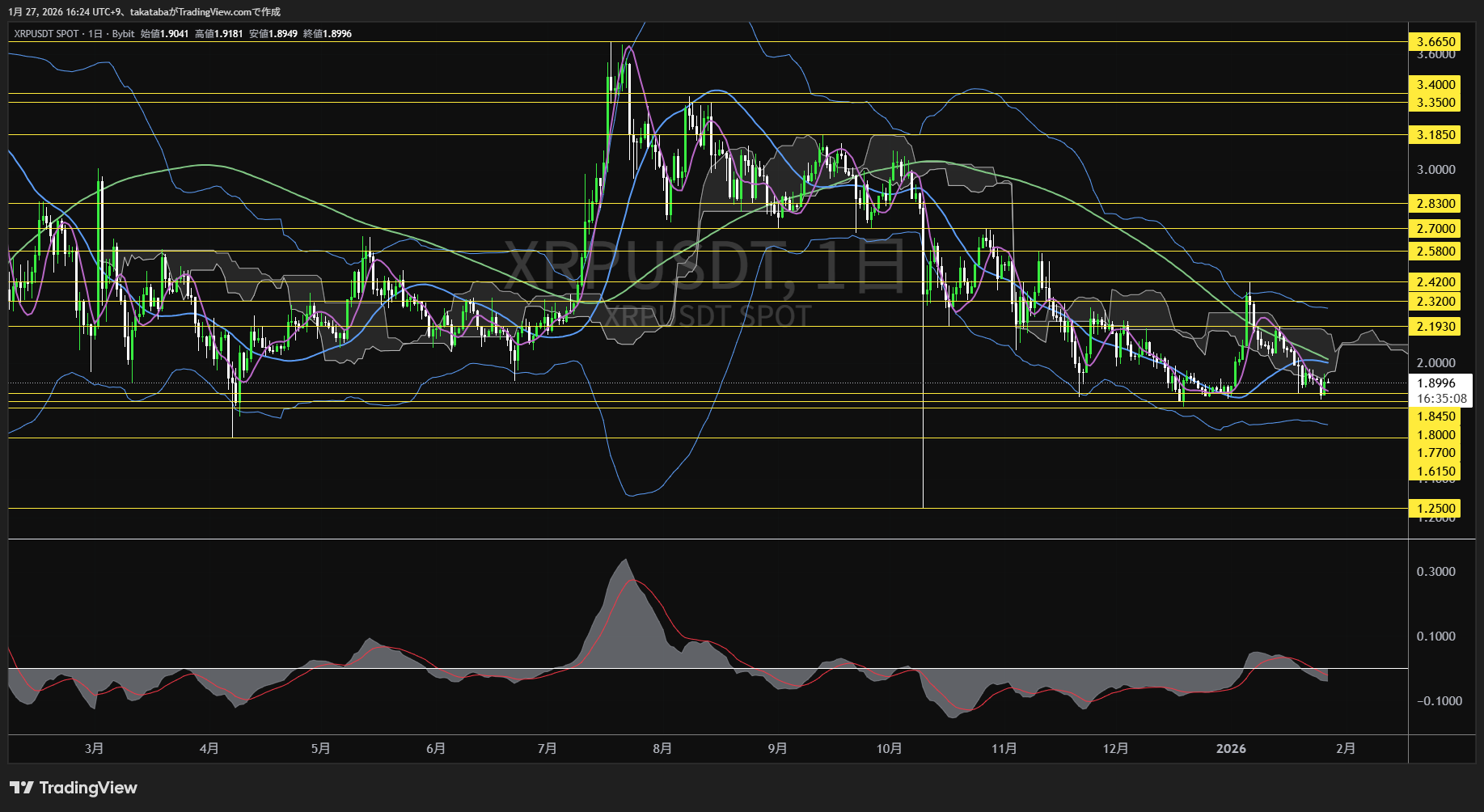The width and height of the screenshot is (1484, 812).
Task: Click the 10月 label on time axis
Action: tap(889, 749)
